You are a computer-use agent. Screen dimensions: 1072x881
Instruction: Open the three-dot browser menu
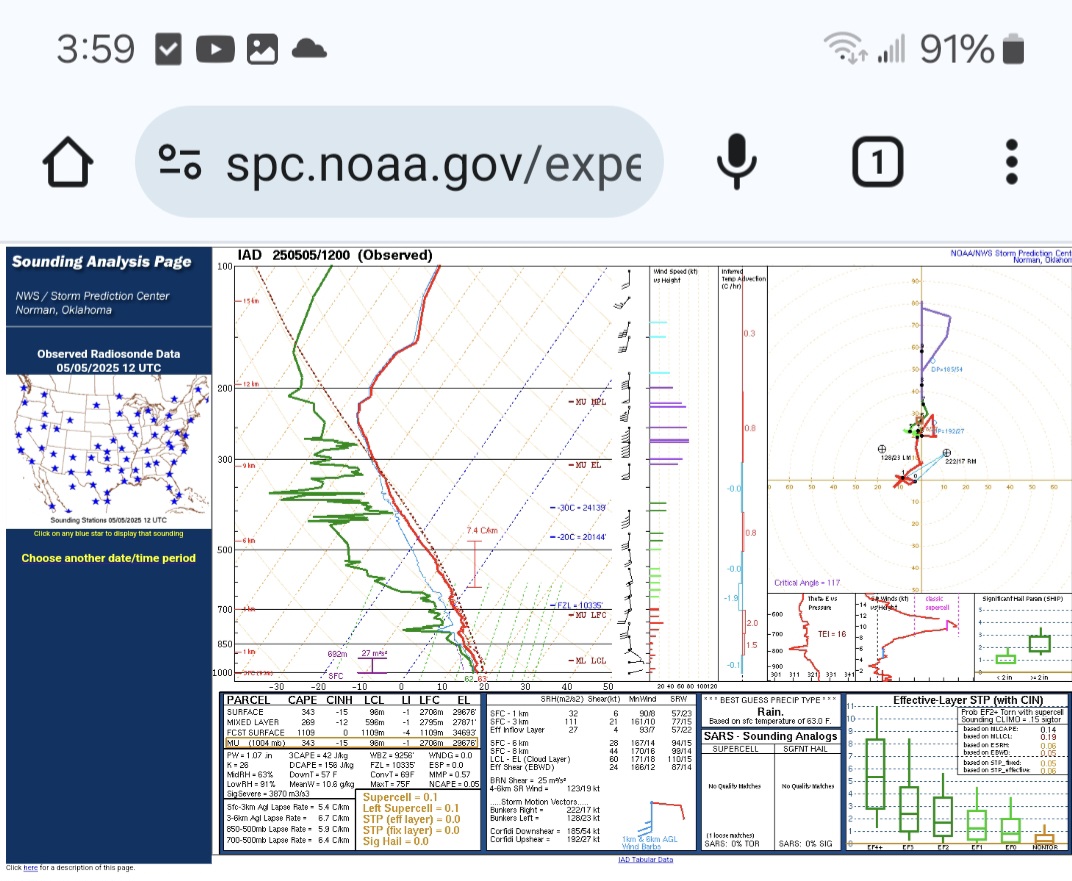[1012, 162]
